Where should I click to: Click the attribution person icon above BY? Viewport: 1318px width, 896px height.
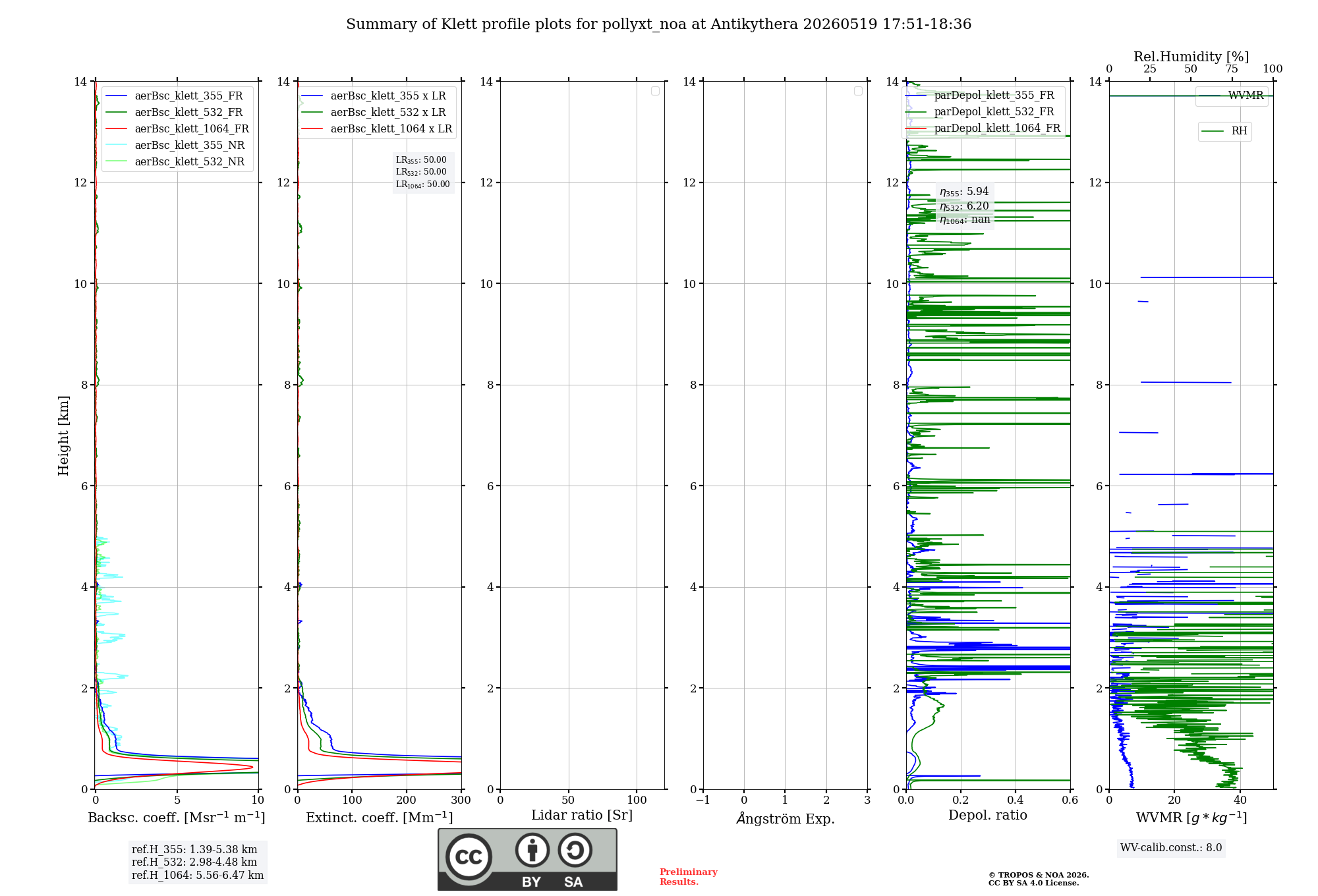(x=532, y=850)
